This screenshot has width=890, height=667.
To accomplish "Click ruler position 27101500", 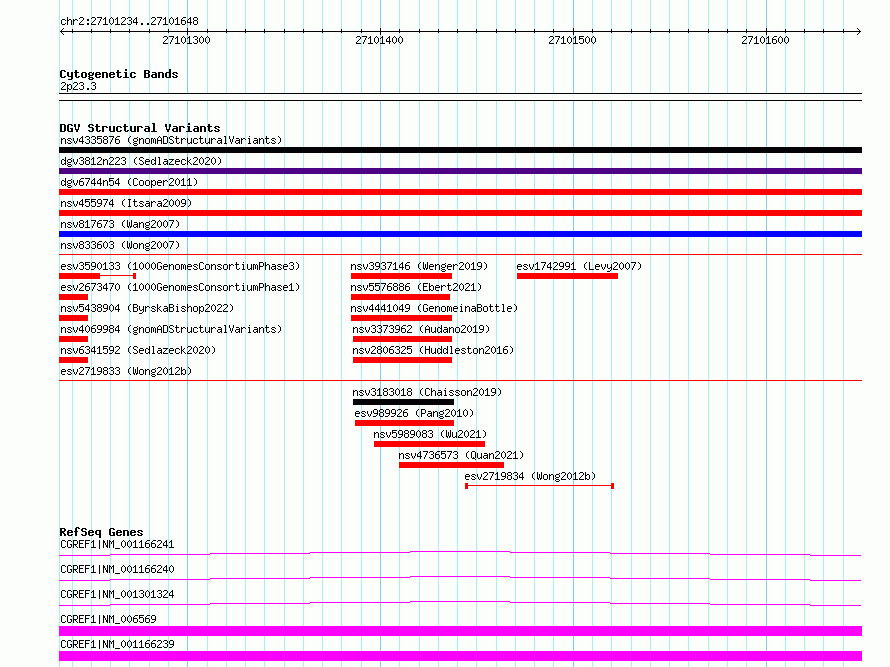I will tap(572, 40).
